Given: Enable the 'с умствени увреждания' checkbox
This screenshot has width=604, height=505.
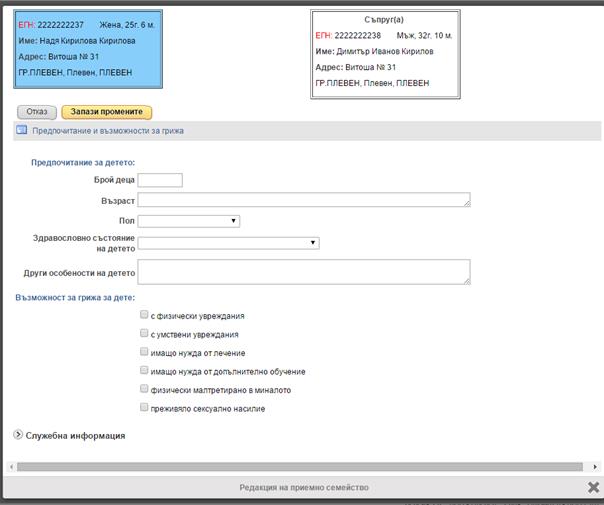Looking at the screenshot, I should point(145,334).
